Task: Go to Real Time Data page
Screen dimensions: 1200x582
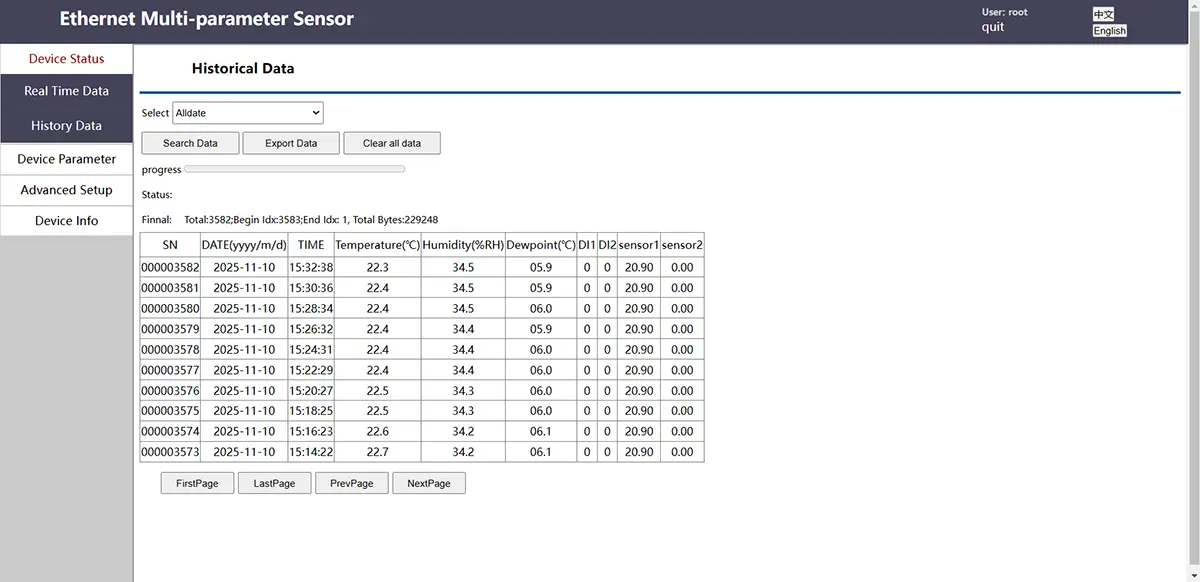Action: point(66,91)
